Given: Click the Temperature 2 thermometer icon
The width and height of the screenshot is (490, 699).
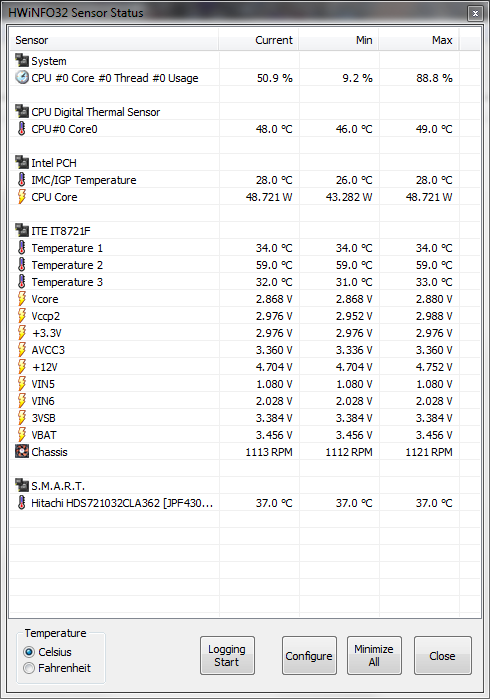Looking at the screenshot, I should [21, 264].
